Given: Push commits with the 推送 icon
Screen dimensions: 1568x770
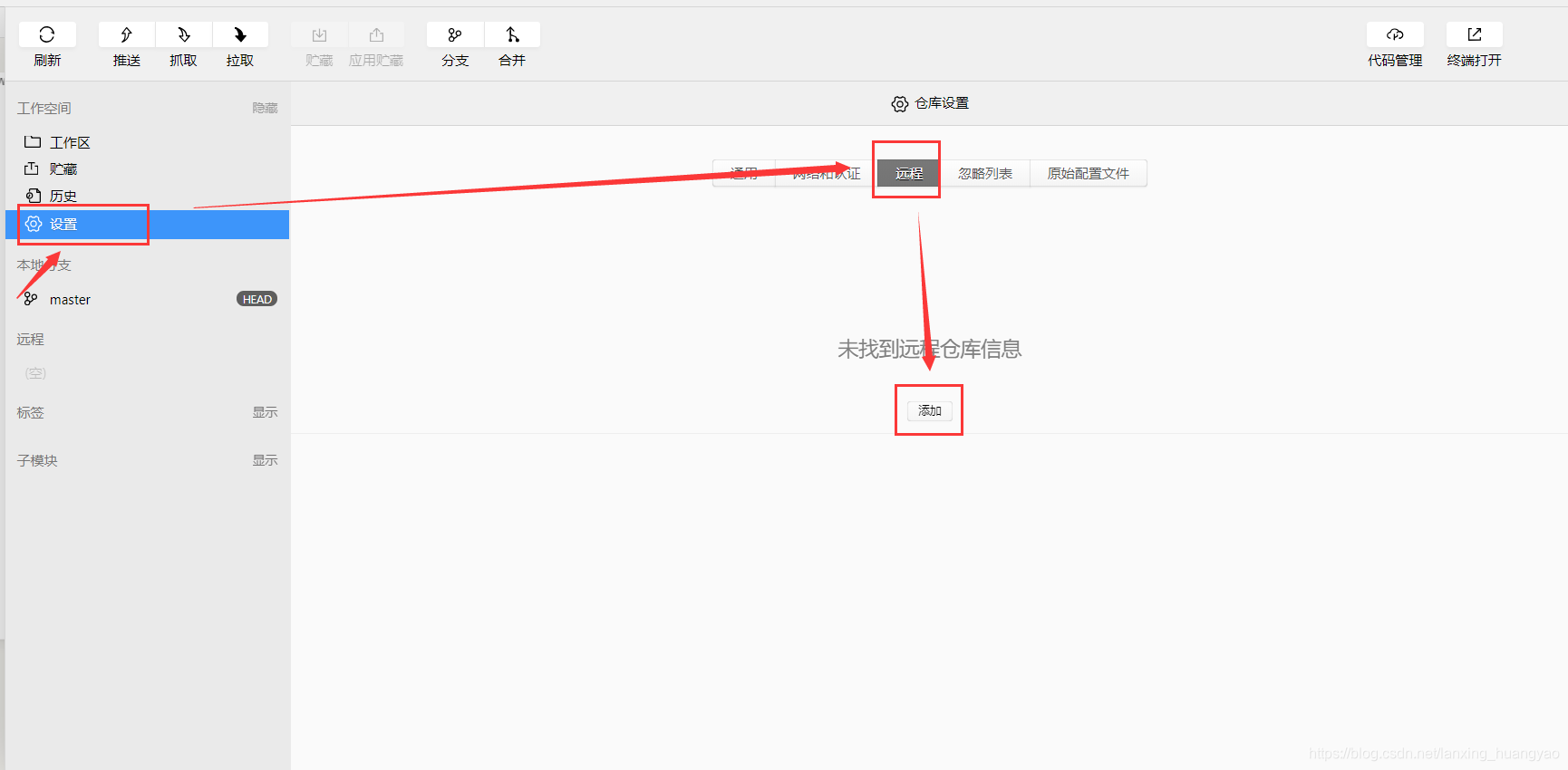Looking at the screenshot, I should coord(127,34).
